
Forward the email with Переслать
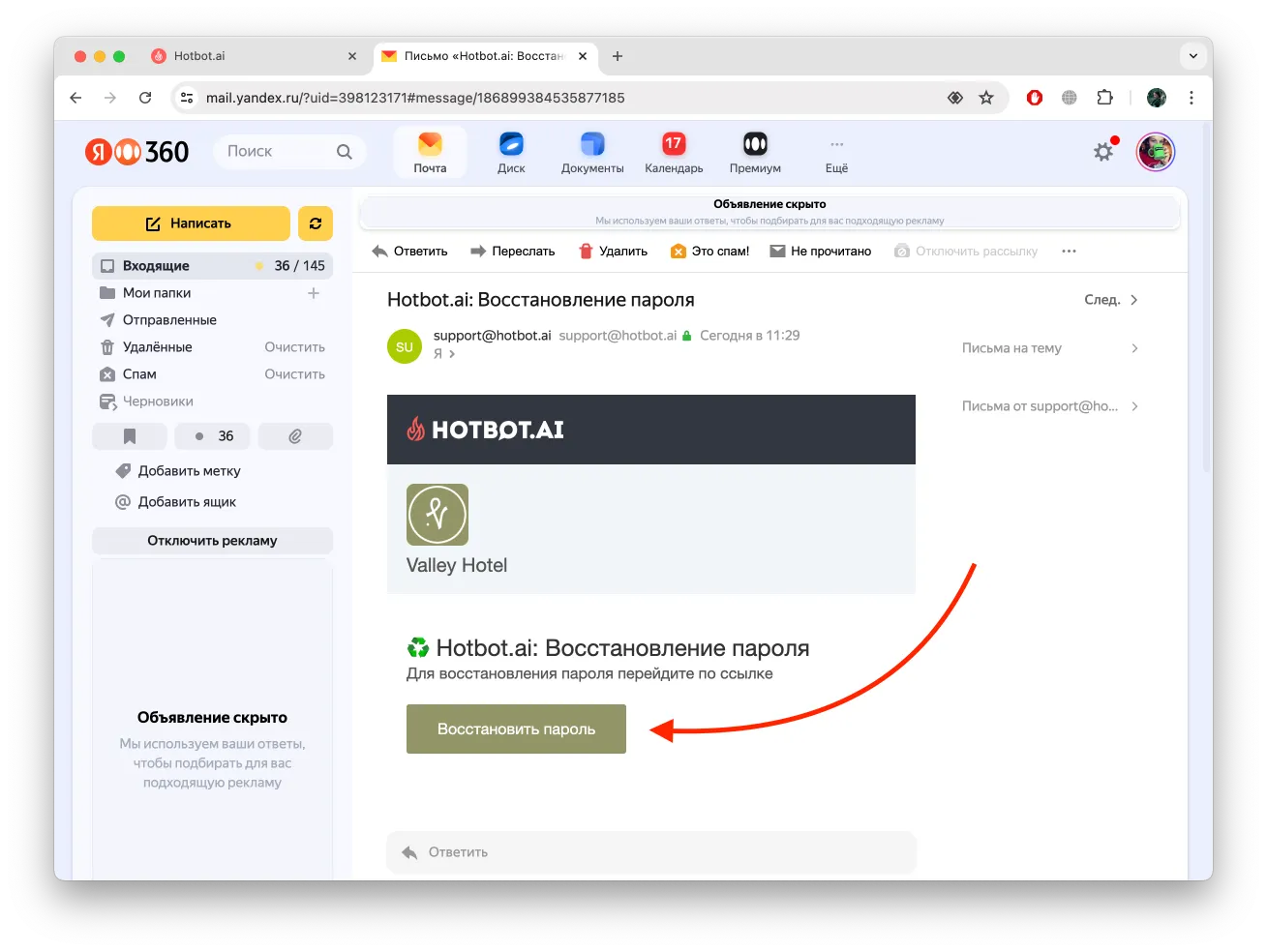point(513,252)
